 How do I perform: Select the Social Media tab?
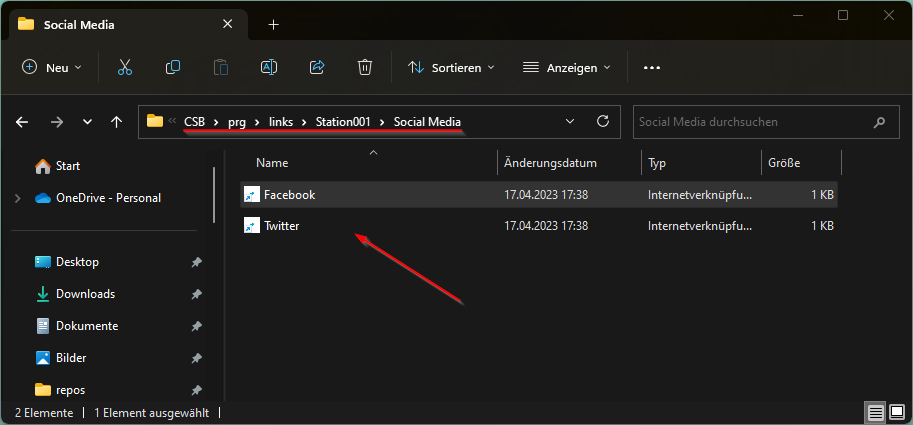point(129,25)
